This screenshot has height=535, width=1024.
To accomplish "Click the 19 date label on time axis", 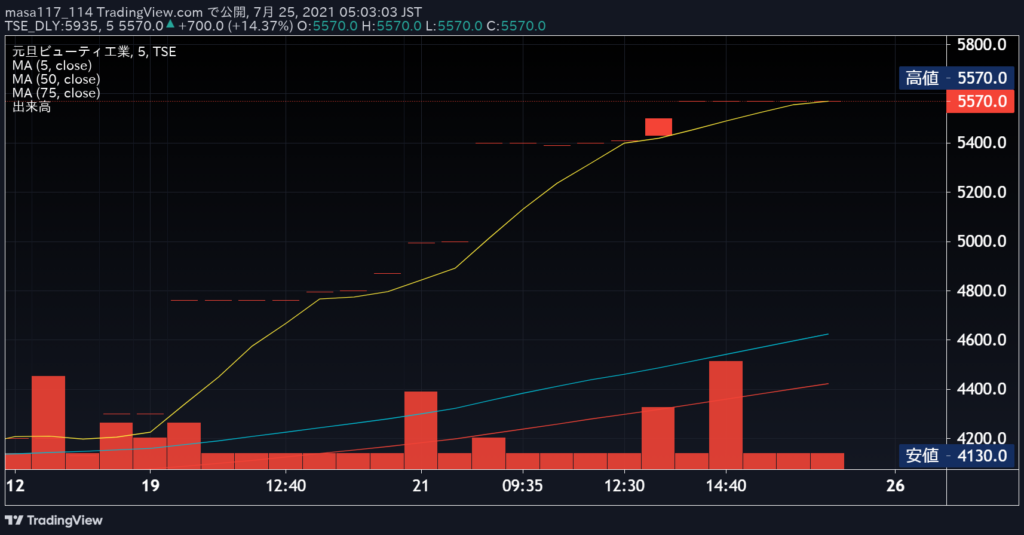I will point(150,485).
